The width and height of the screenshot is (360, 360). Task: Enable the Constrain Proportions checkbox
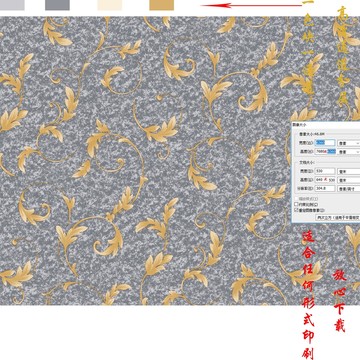296,204
